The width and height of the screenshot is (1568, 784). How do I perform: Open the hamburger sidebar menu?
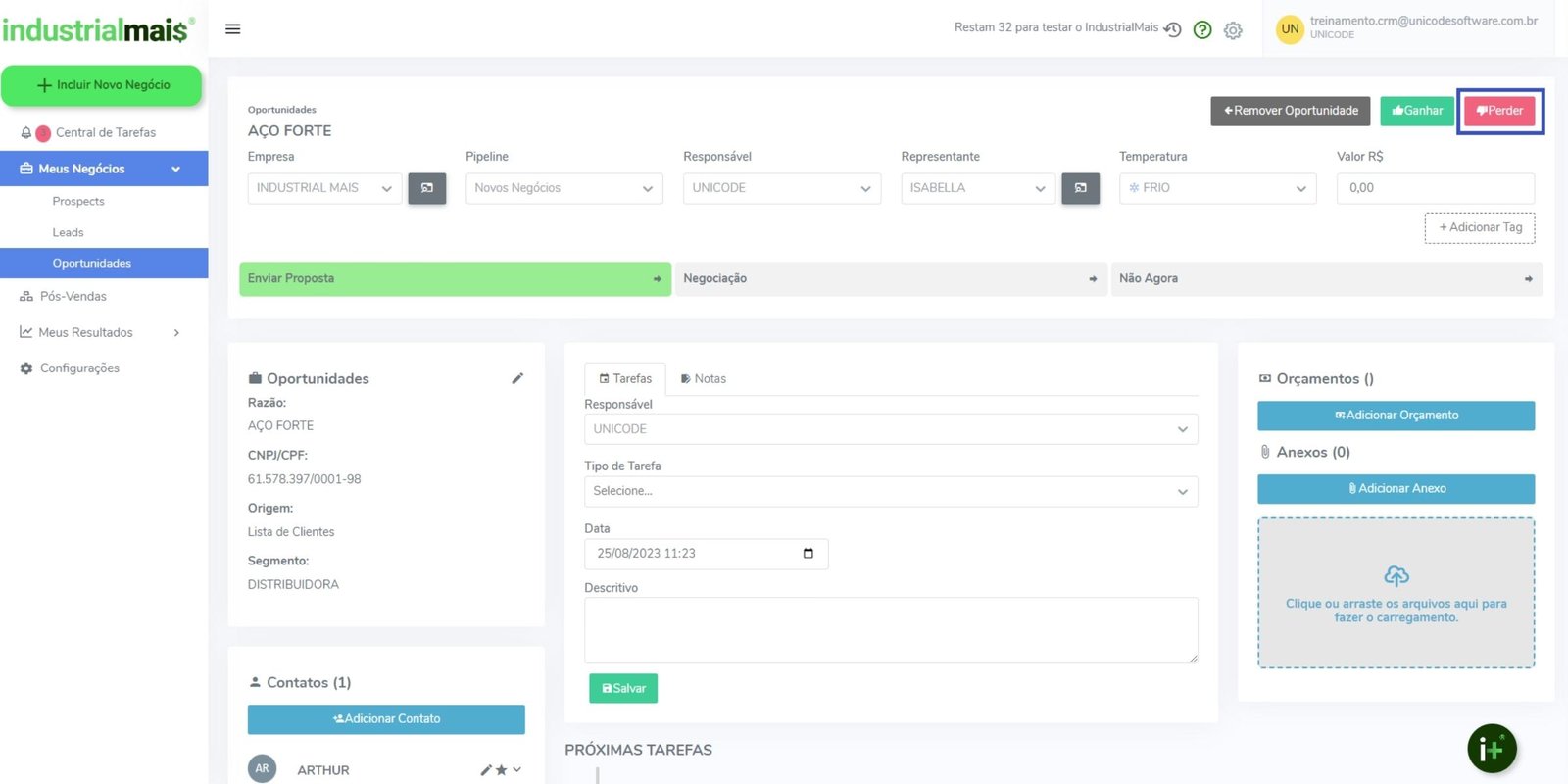tap(232, 29)
